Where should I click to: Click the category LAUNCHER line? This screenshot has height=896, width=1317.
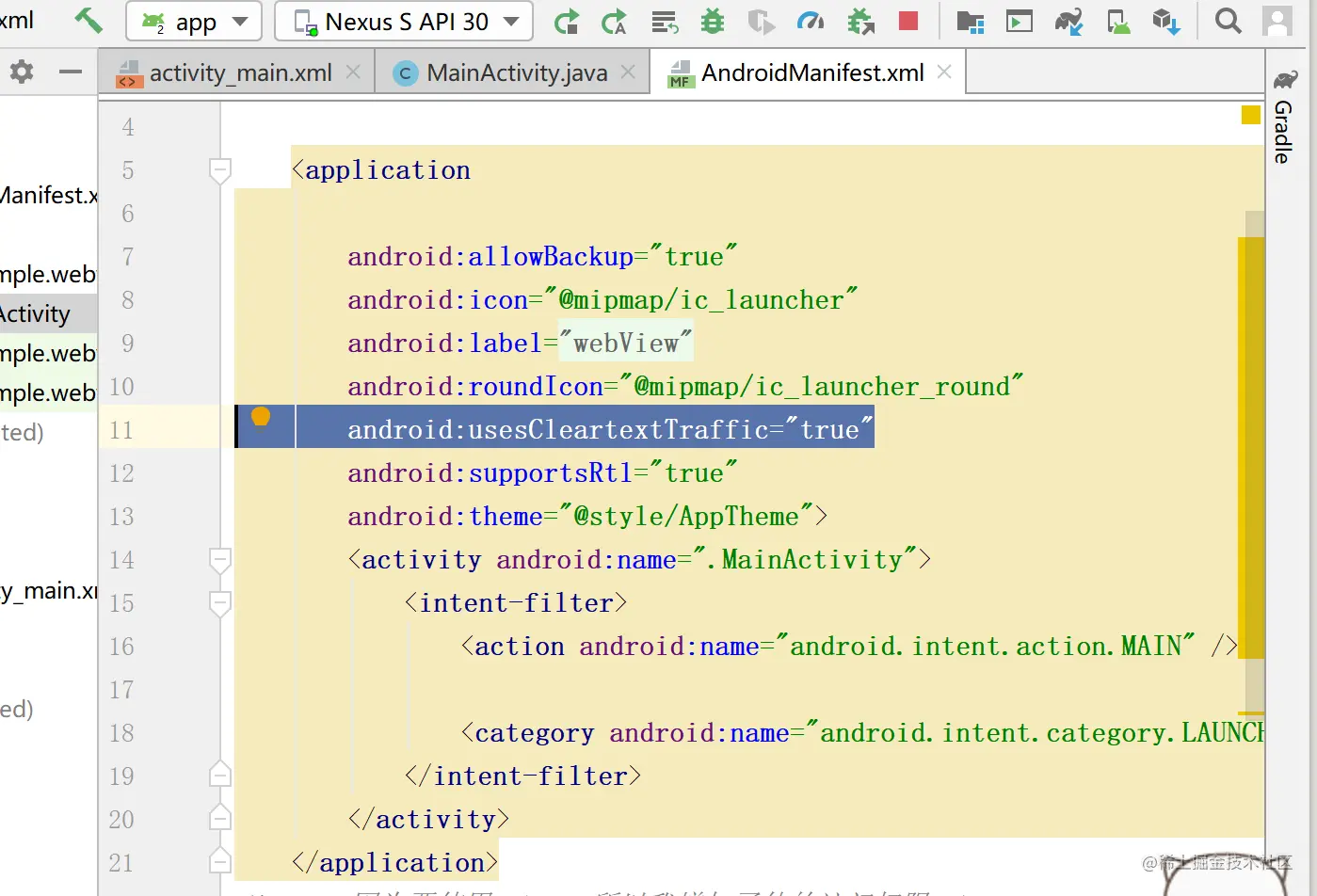tap(862, 733)
